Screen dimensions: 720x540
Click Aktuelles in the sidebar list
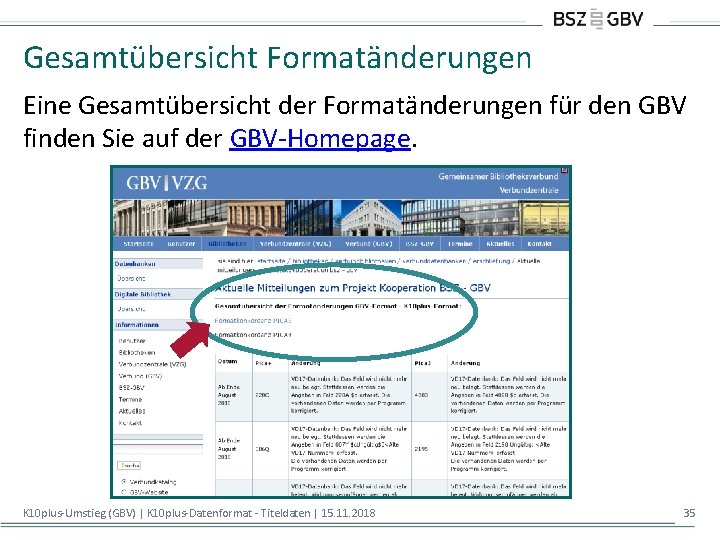(x=132, y=411)
